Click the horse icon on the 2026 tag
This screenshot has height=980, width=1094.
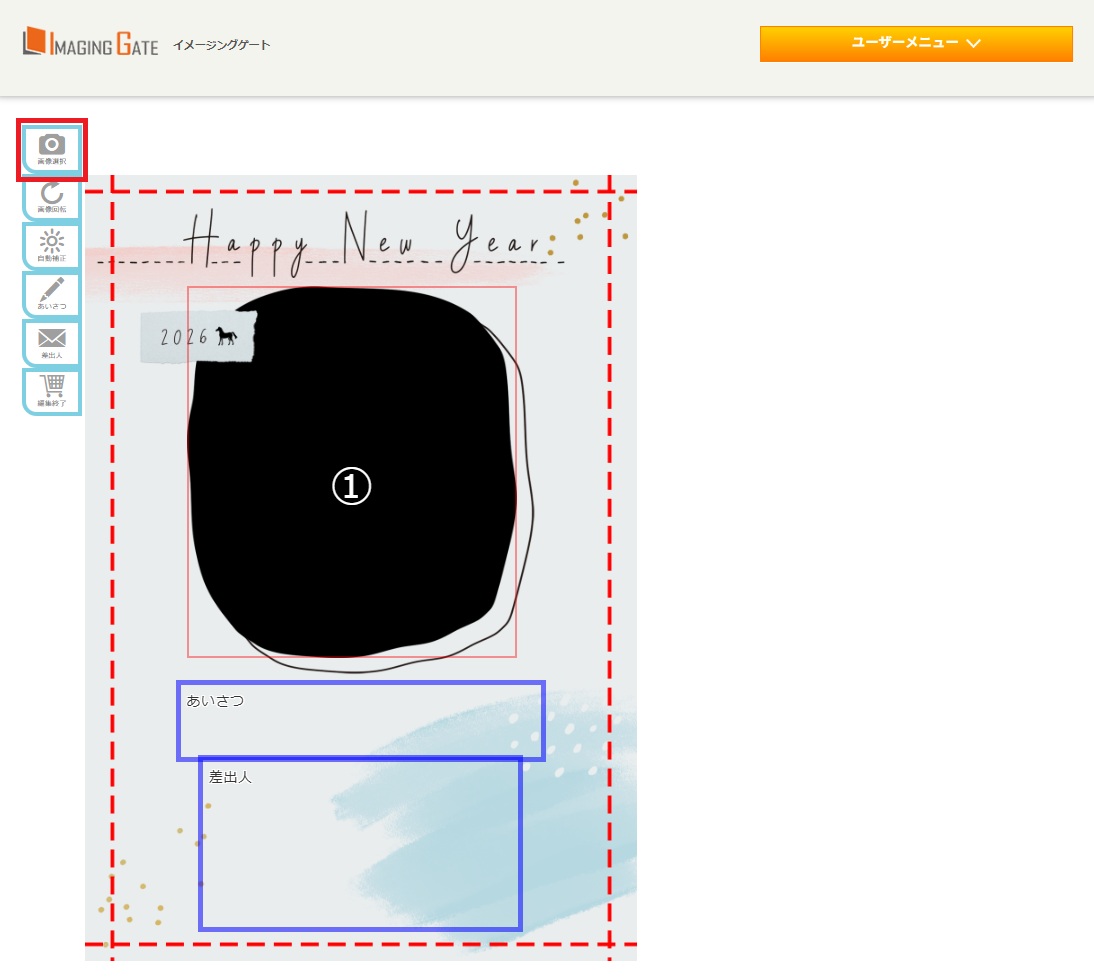[227, 337]
